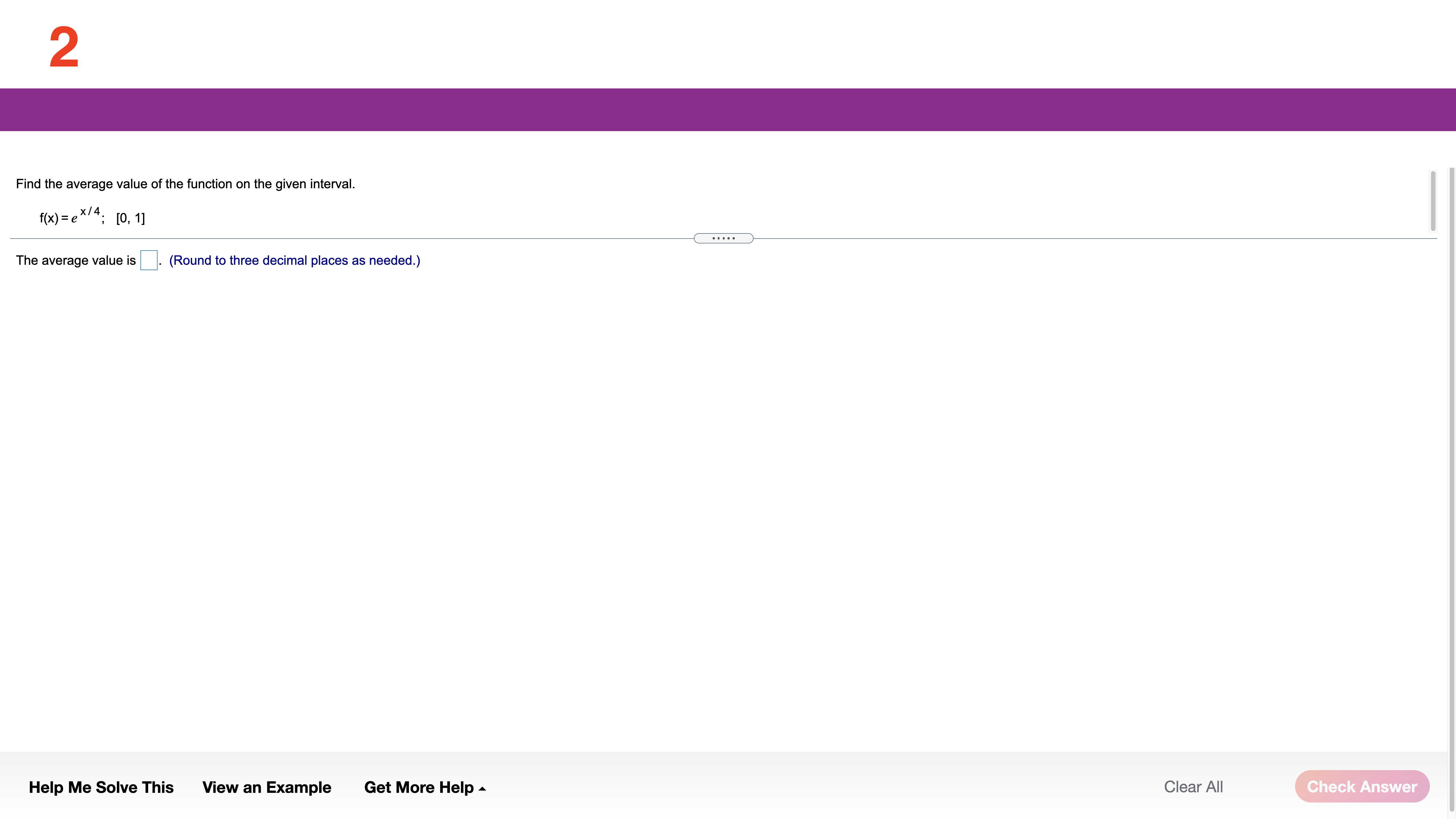Click the horizontal divider line left of handle
This screenshot has height=819, width=1456.
click(x=350, y=239)
